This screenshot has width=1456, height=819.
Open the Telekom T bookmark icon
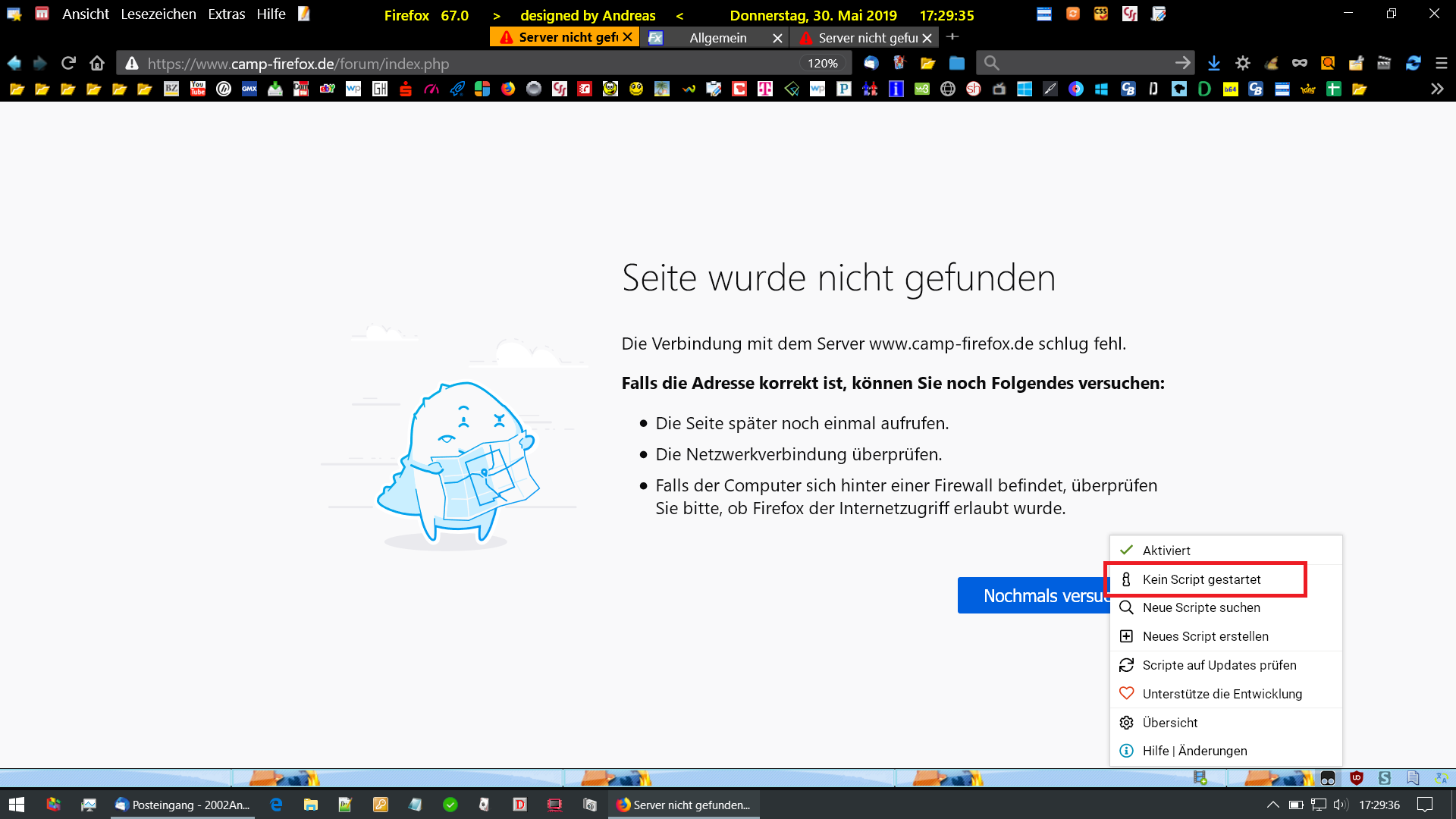[765, 89]
